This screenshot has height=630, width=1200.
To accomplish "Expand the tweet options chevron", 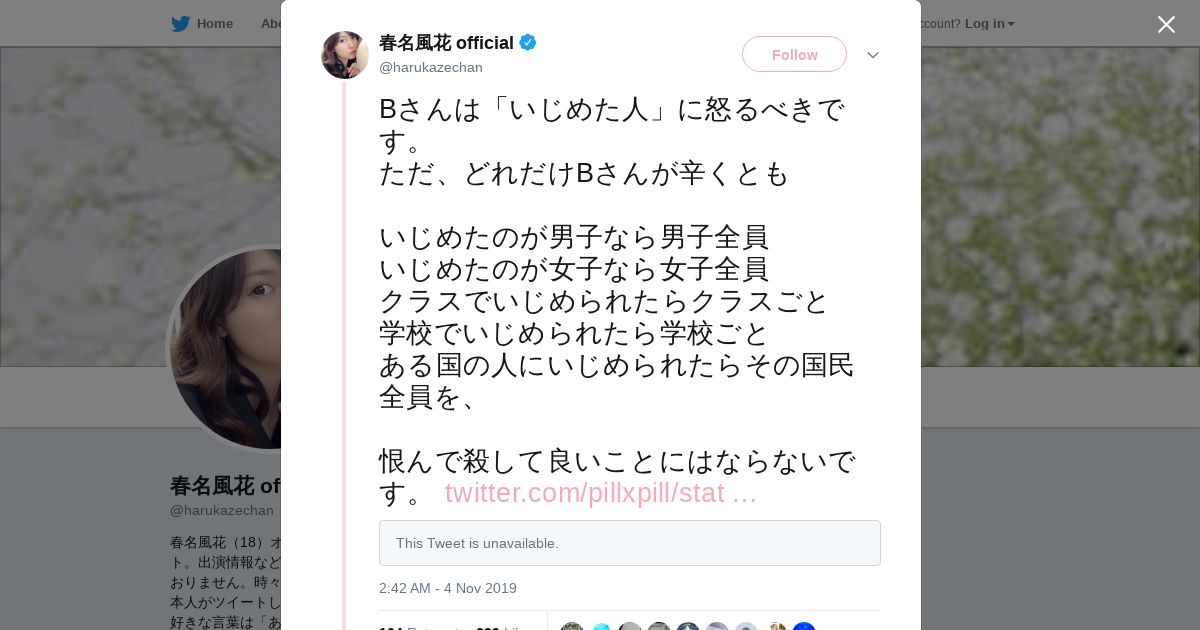I will 873,55.
